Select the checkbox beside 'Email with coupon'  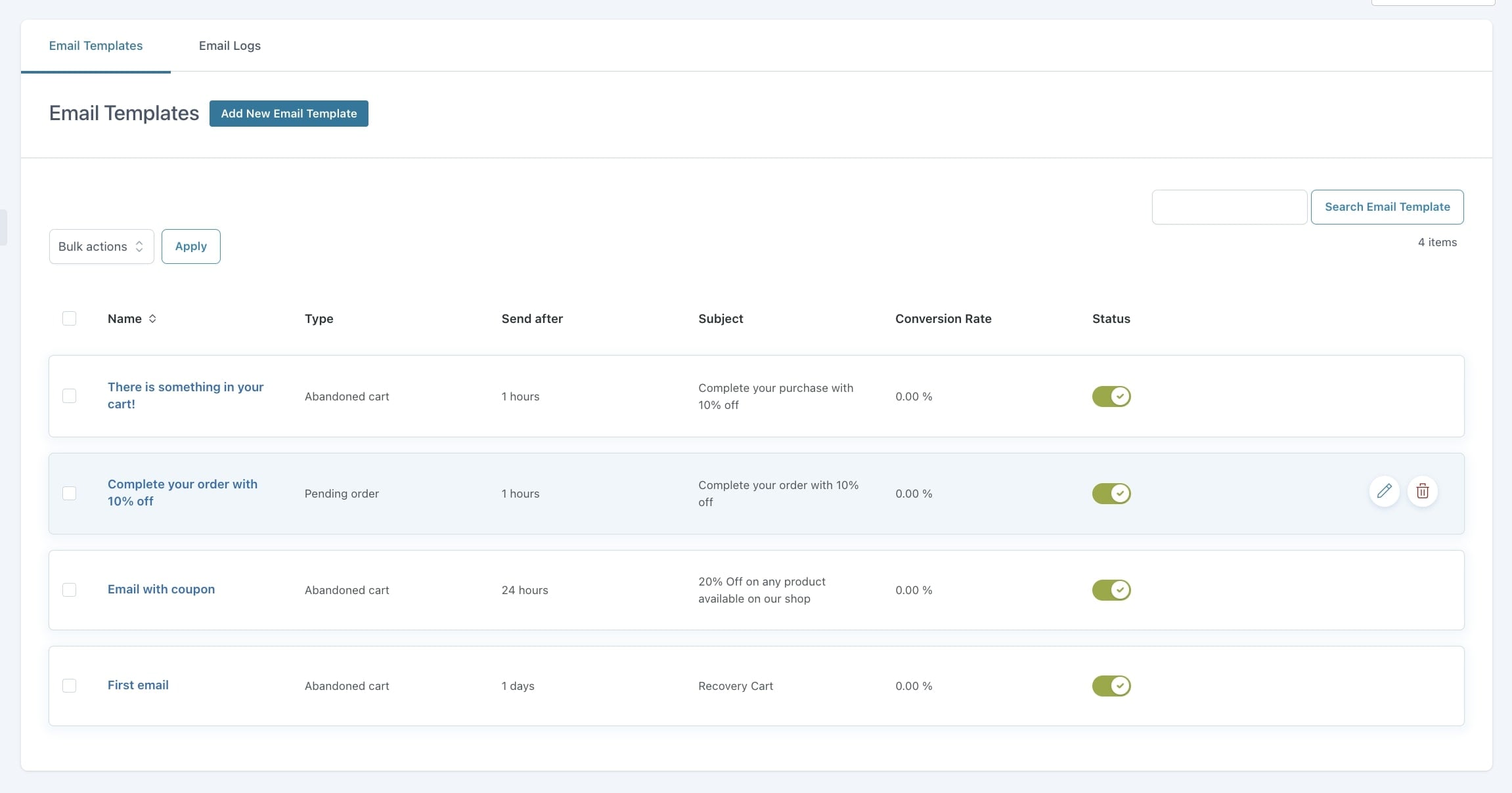click(x=69, y=589)
